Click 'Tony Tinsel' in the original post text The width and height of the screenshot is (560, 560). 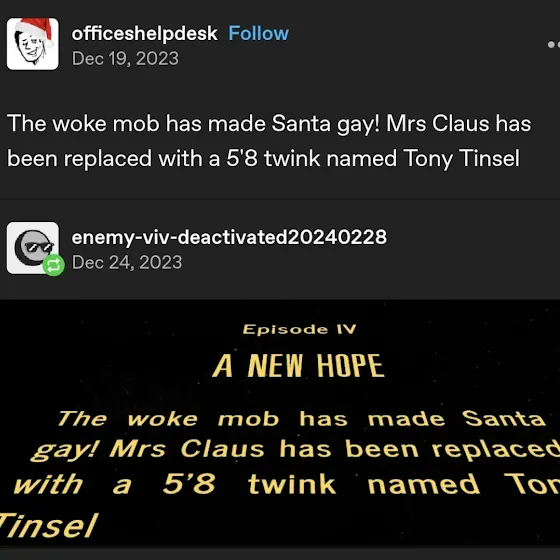461,158
